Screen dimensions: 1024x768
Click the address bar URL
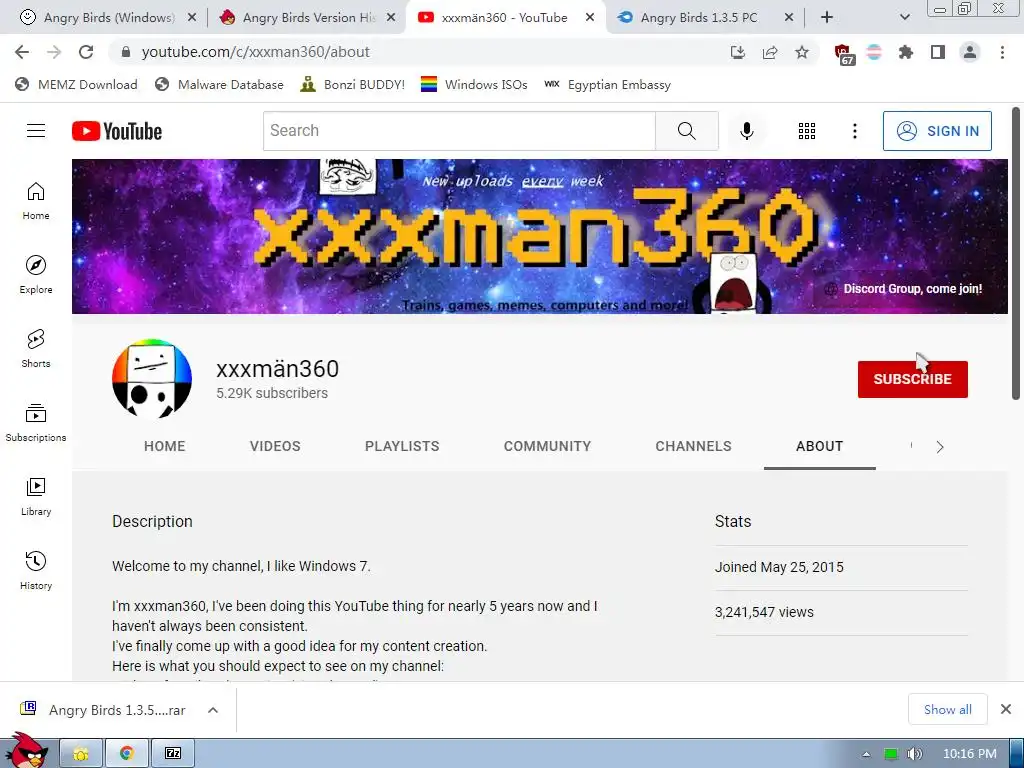click(255, 52)
